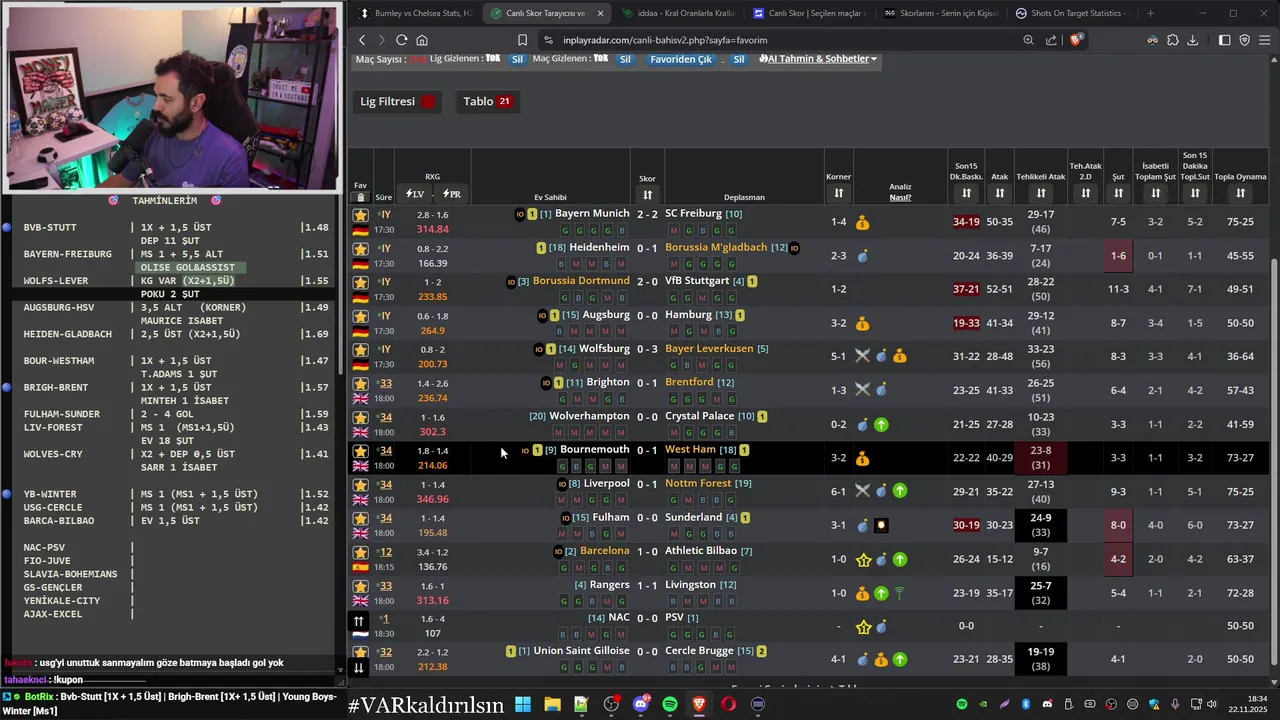Sort by Topla Oynama column arrows

pos(1240,193)
